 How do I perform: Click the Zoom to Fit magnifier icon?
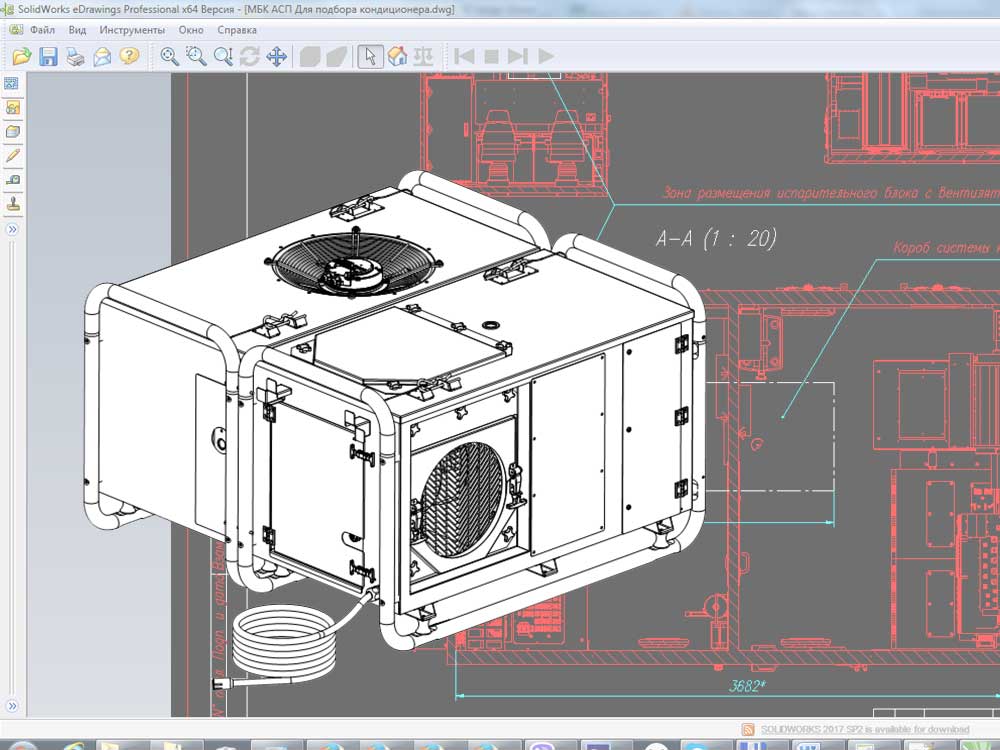pos(170,56)
